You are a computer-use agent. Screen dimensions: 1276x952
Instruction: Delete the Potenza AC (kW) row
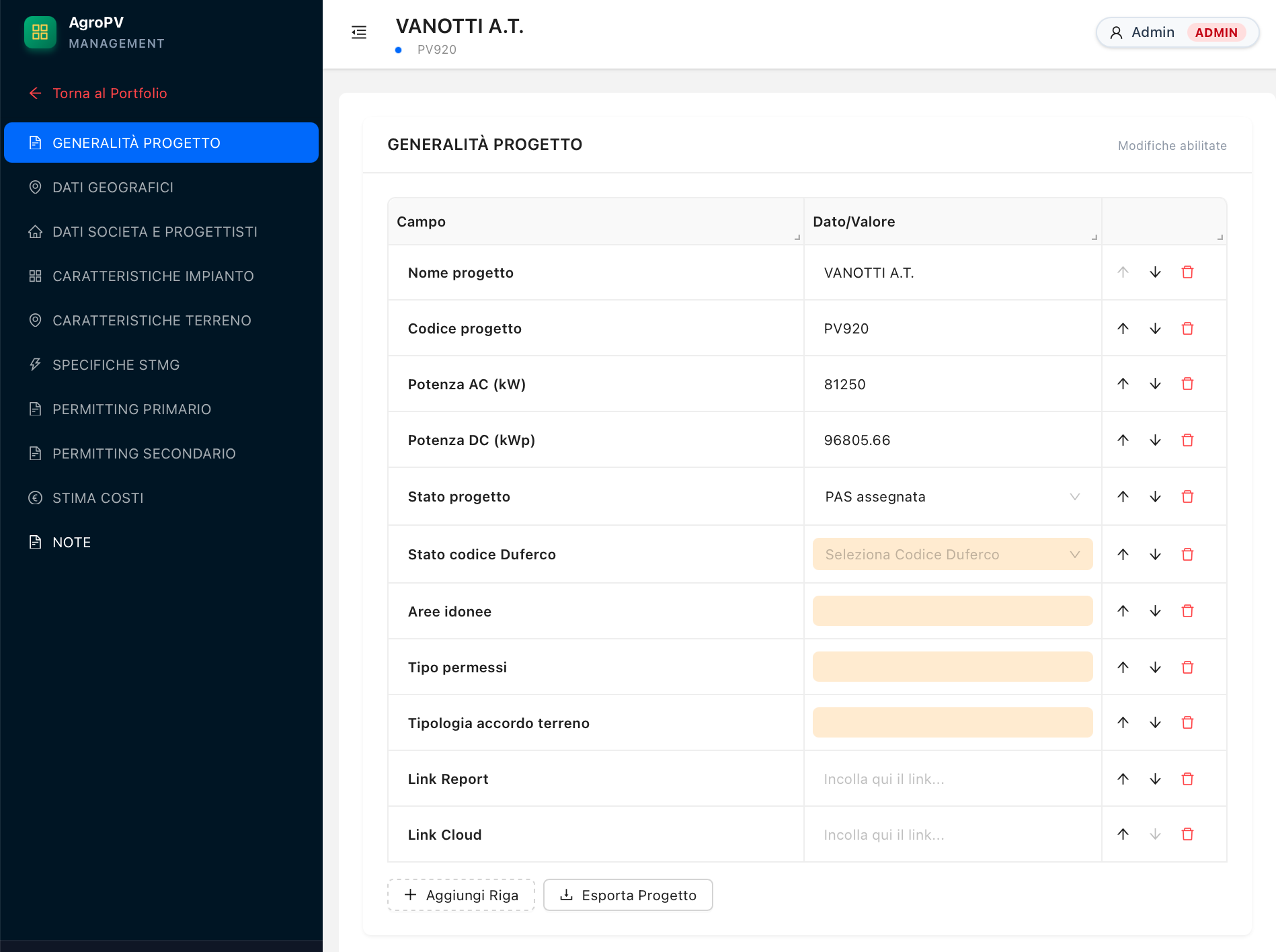click(x=1187, y=384)
